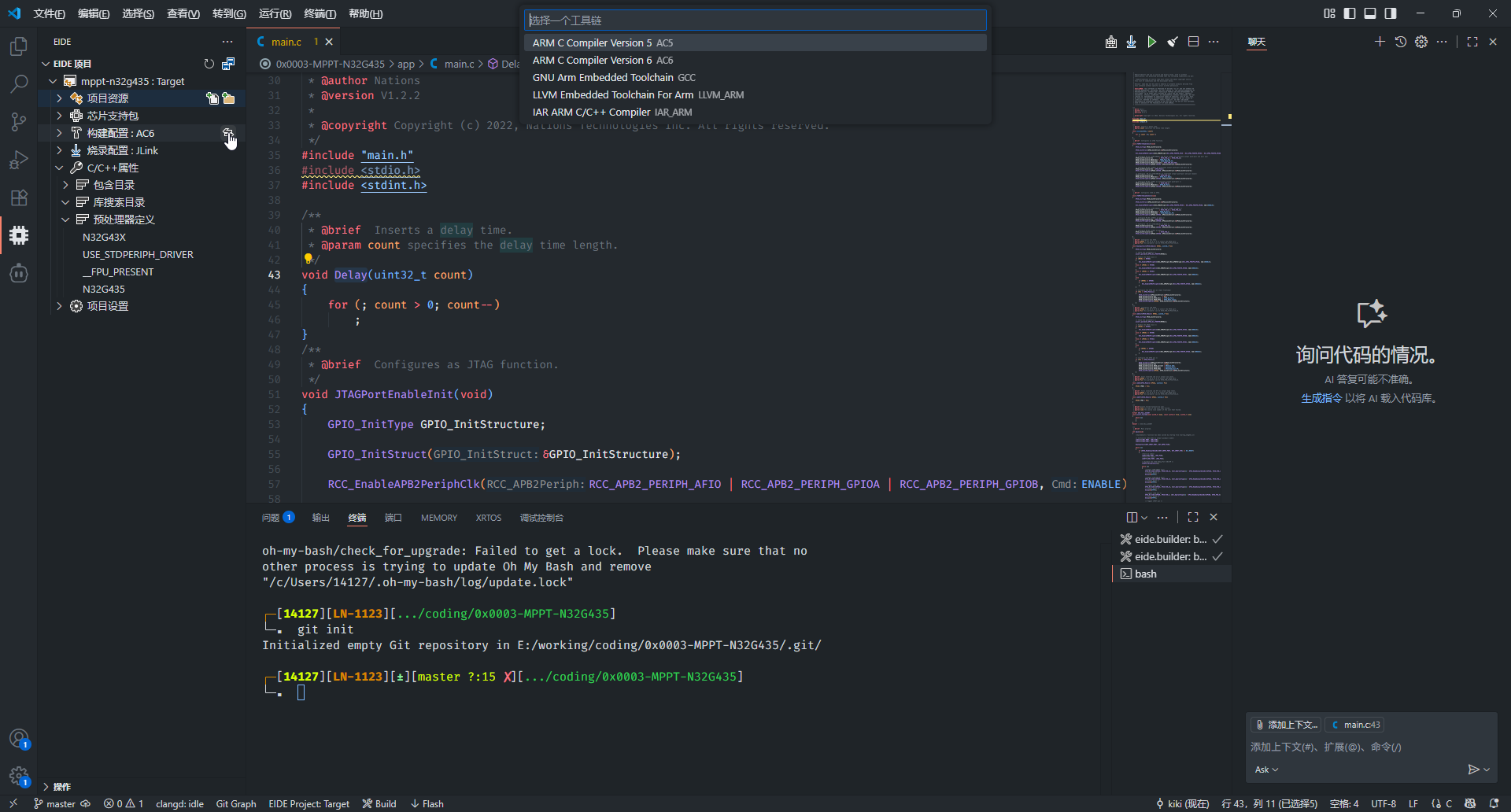The image size is (1511, 812).
Task: Click the toolchain selection search field
Action: click(754, 20)
